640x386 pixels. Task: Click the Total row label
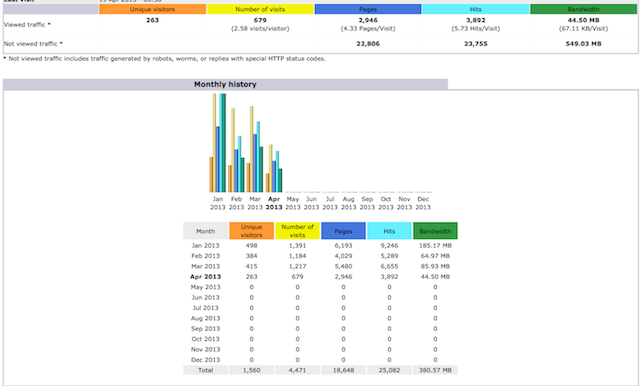coord(205,370)
